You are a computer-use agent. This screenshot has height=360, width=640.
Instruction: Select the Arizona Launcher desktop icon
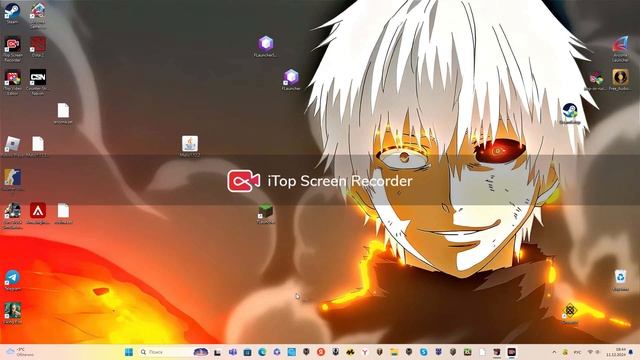pyautogui.click(x=620, y=48)
